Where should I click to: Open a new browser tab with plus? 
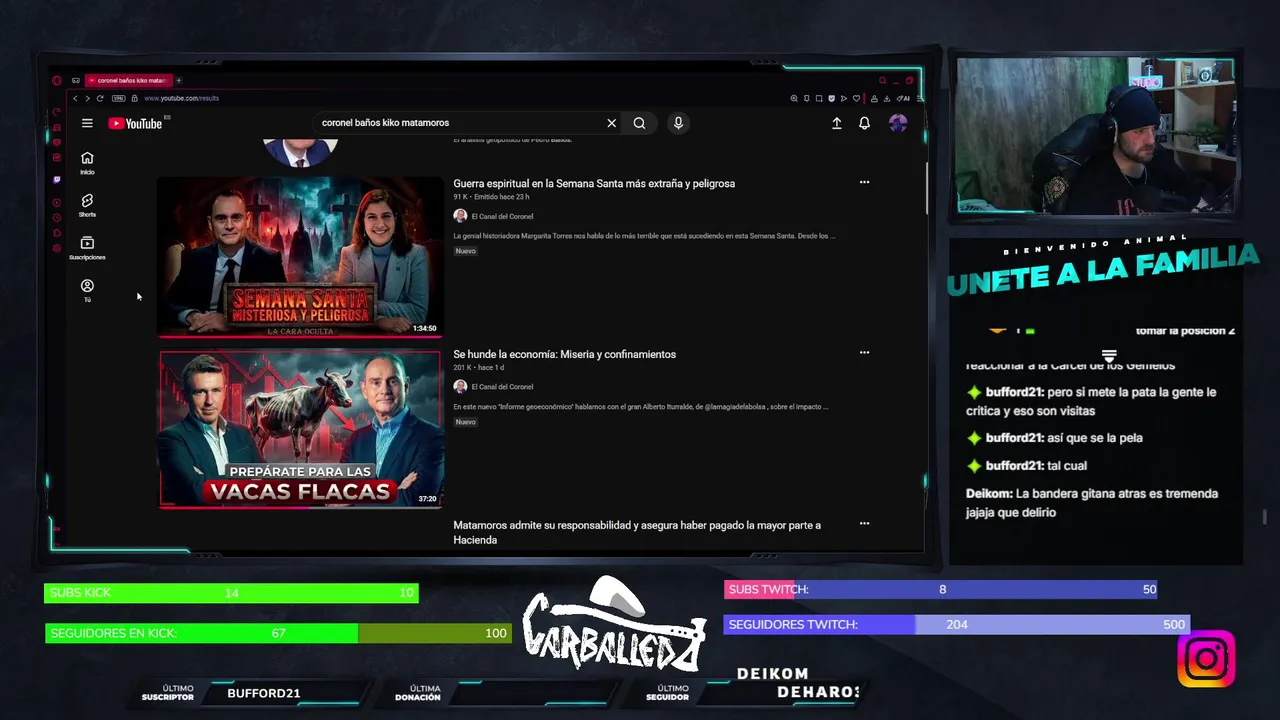point(179,80)
